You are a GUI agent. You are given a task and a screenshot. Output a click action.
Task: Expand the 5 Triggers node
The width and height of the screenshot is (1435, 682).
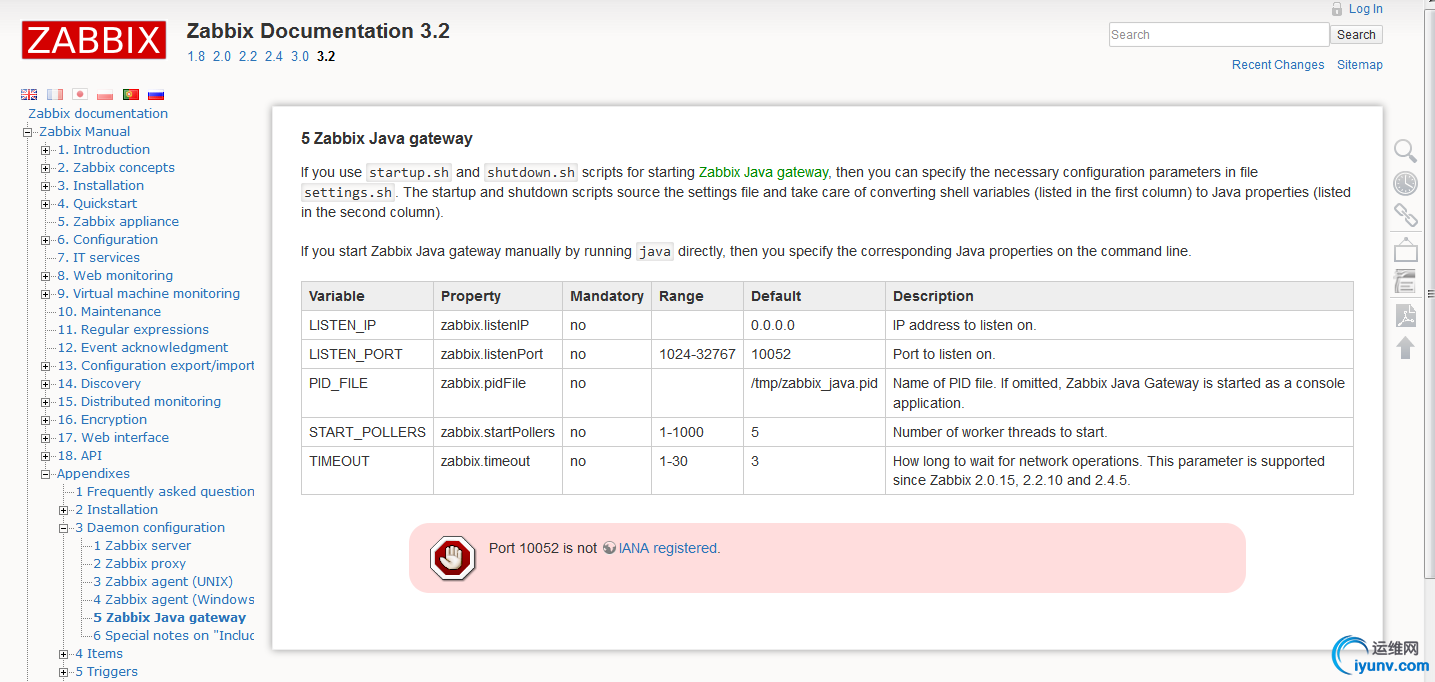(x=64, y=672)
